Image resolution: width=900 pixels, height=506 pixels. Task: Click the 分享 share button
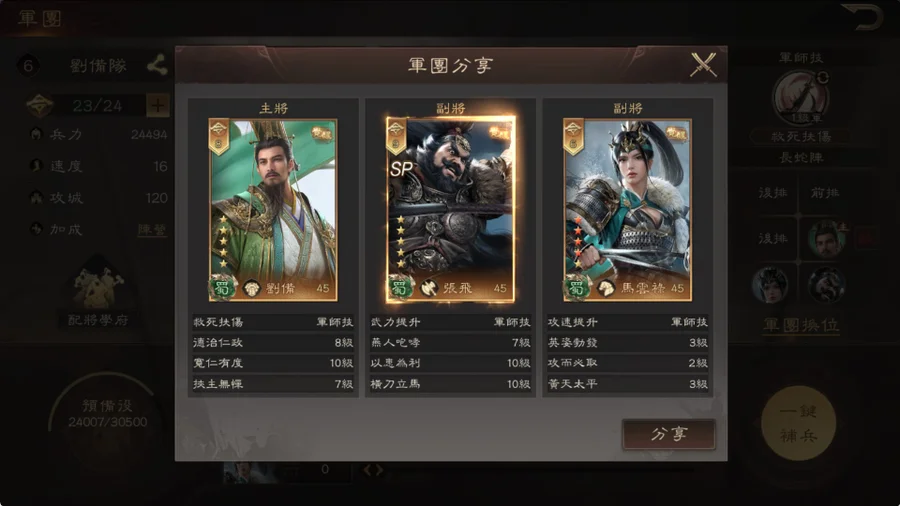pyautogui.click(x=669, y=434)
